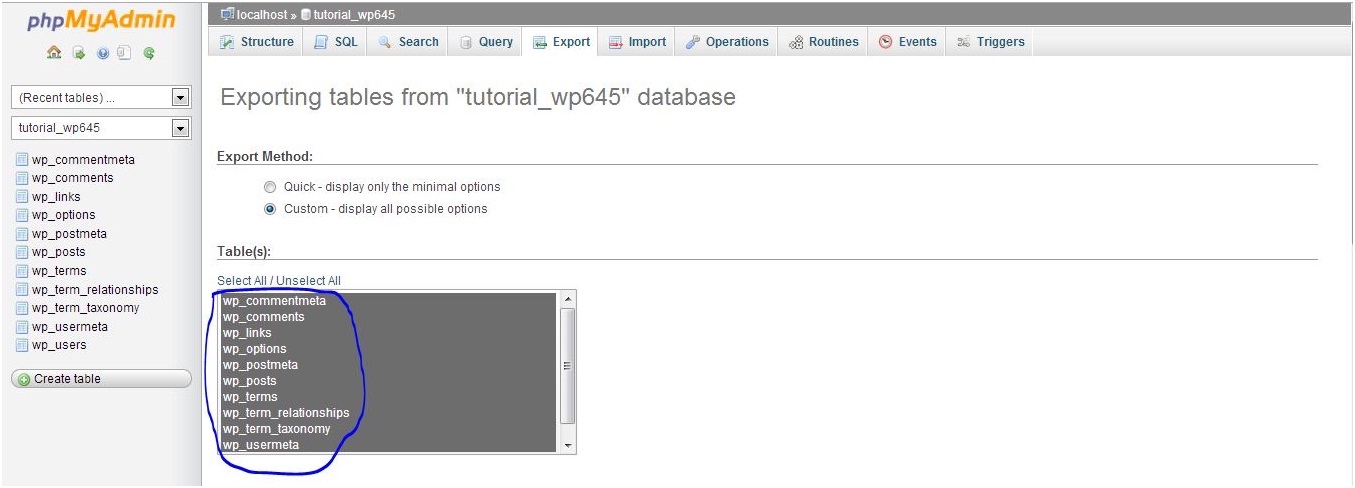Select wp_options in the export table list

click(254, 349)
